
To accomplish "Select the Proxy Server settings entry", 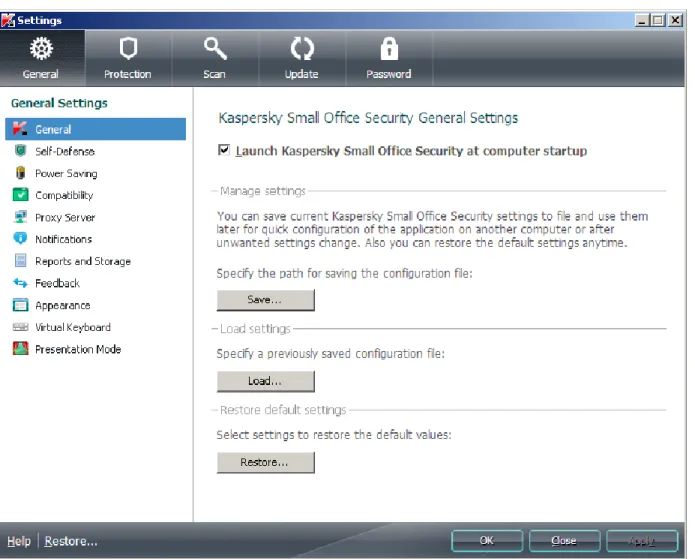I will pyautogui.click(x=95, y=217).
